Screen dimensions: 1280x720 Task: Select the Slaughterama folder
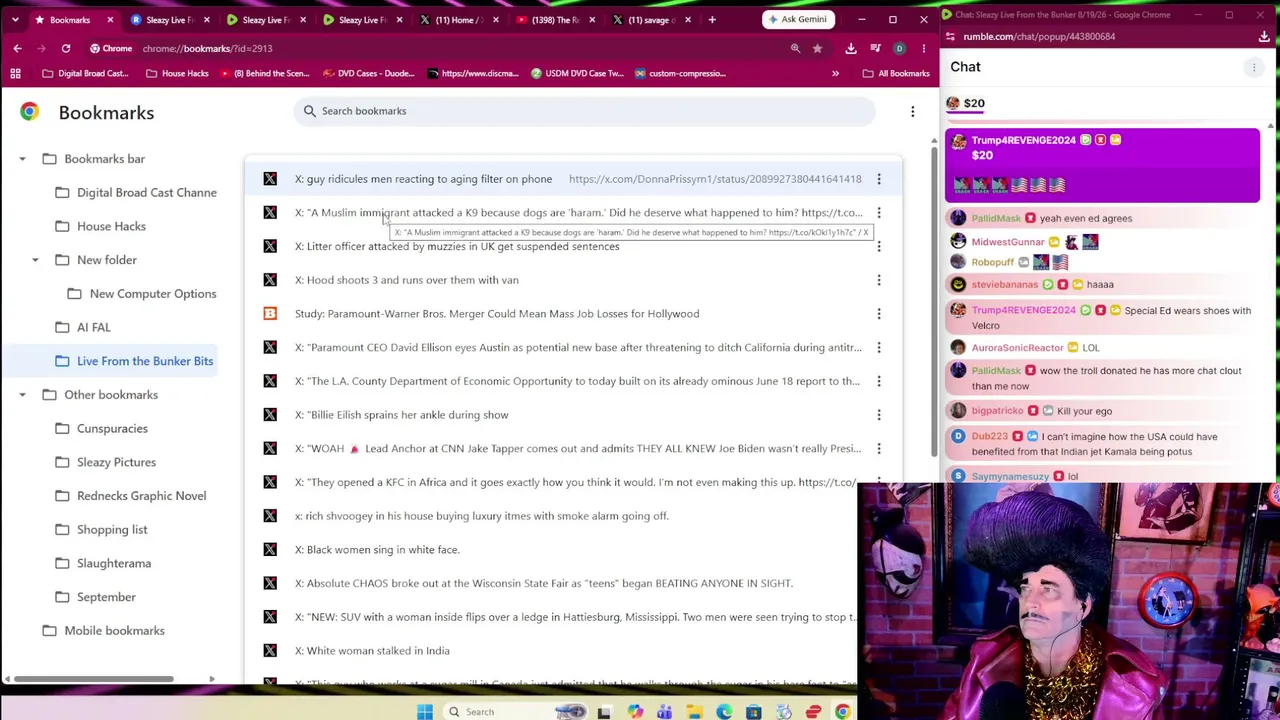[x=104, y=563]
